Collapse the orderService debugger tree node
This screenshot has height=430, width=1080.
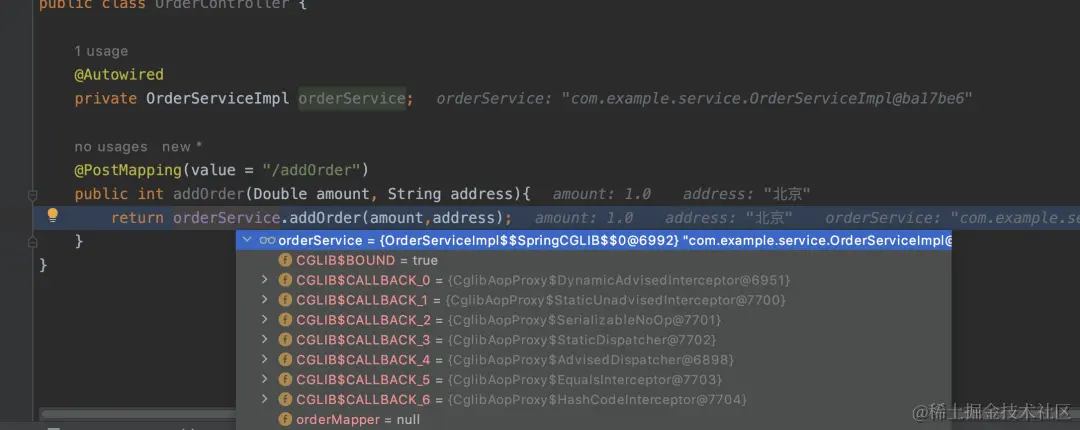(x=247, y=240)
